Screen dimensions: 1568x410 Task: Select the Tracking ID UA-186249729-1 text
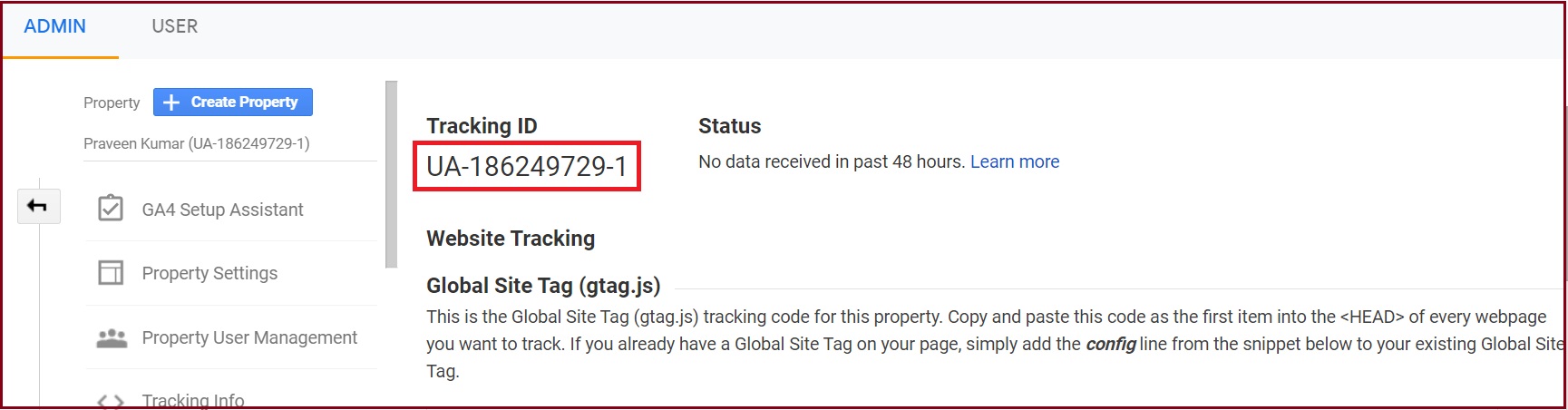(x=527, y=166)
